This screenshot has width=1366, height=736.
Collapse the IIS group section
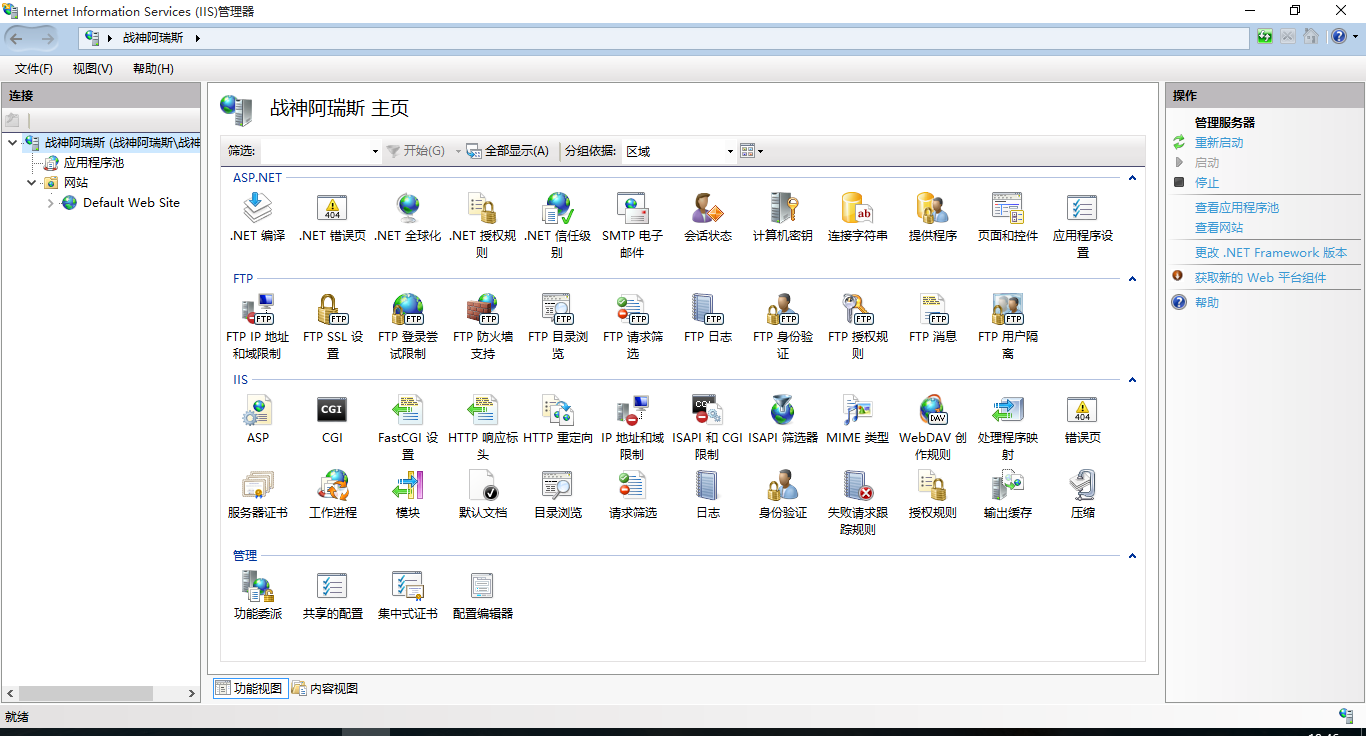(1132, 380)
